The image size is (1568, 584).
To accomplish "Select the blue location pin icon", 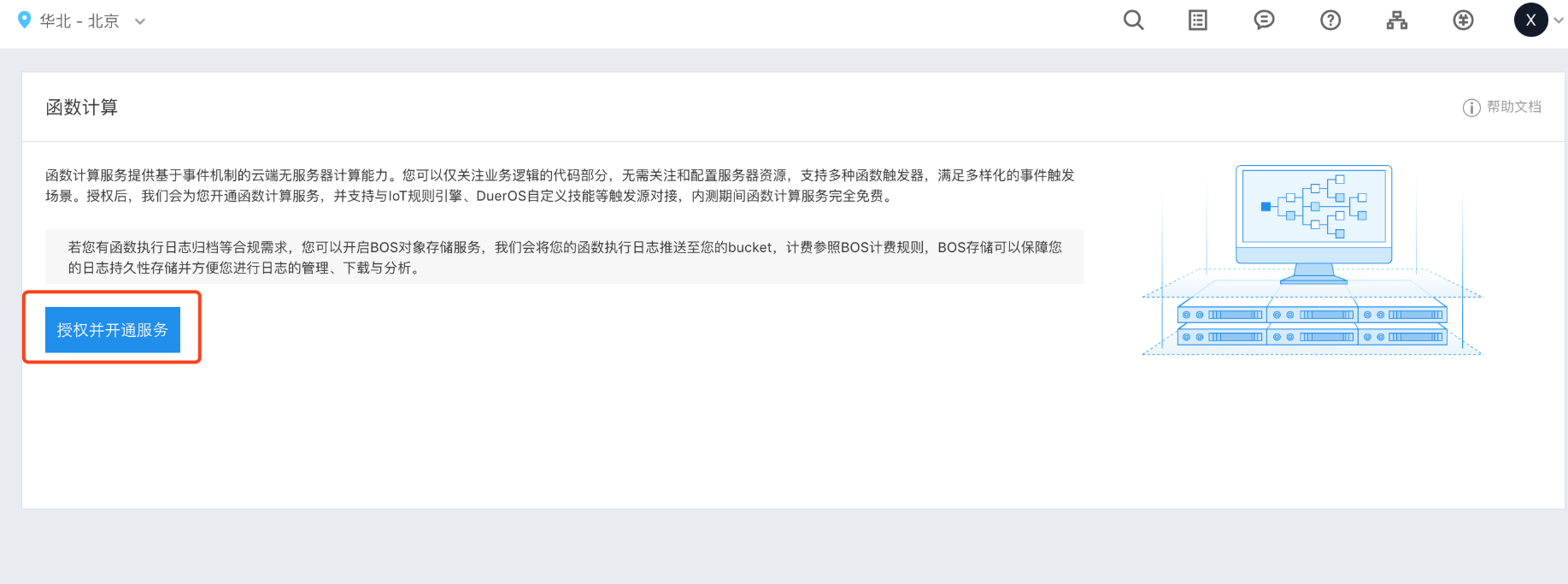I will coord(24,20).
